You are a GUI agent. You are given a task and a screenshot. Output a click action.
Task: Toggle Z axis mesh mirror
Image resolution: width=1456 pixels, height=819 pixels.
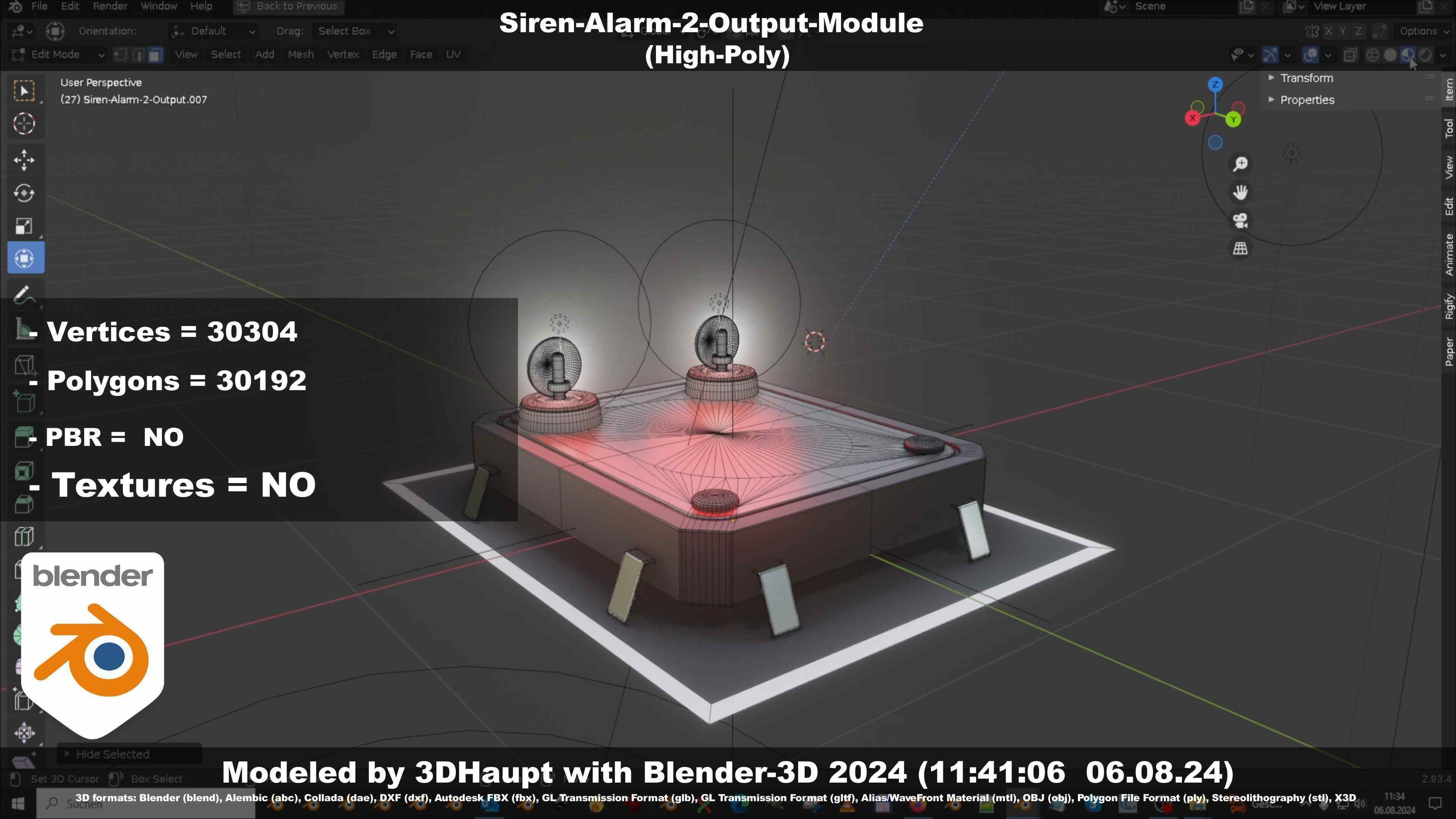1358,31
